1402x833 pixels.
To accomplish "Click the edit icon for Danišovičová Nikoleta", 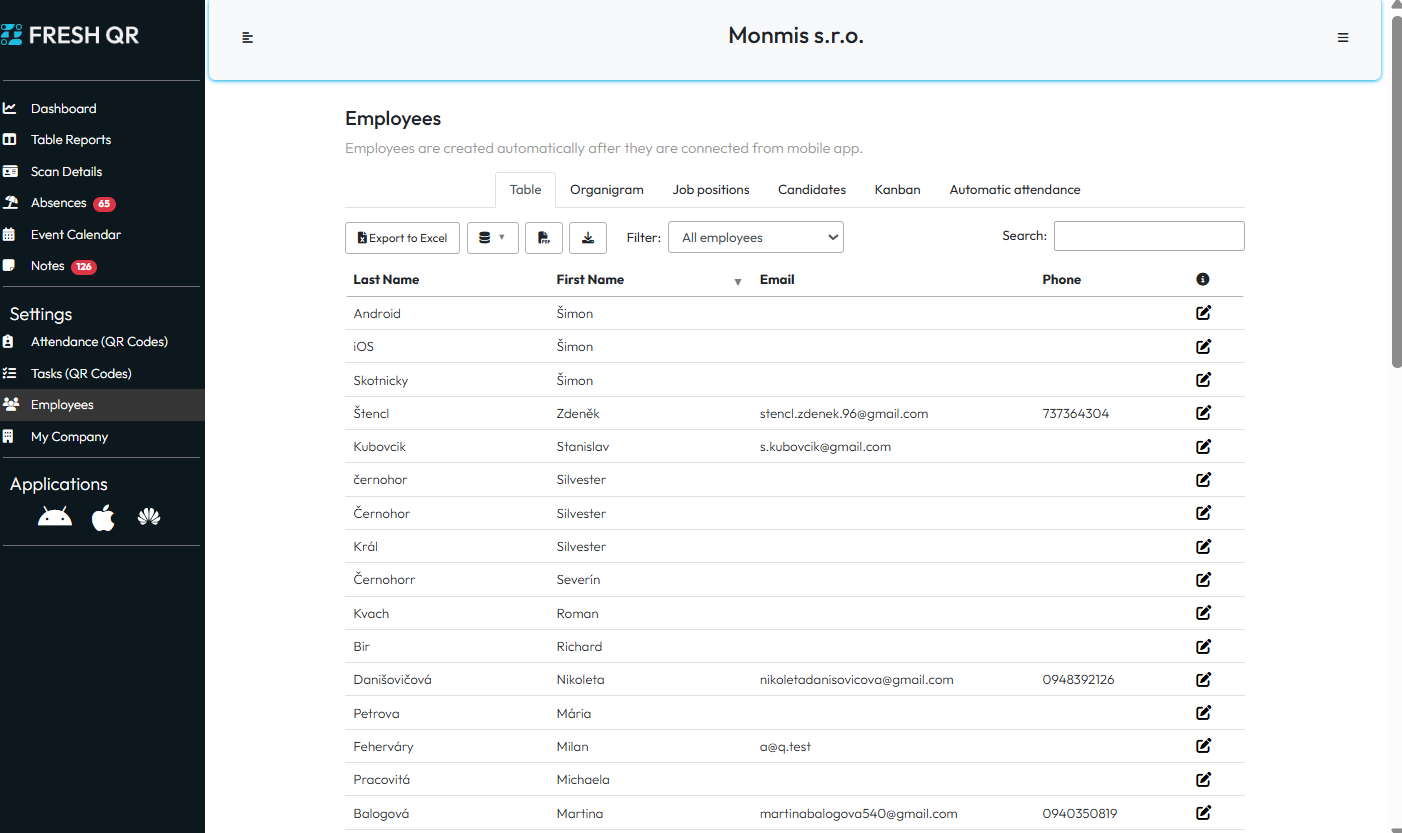I will [x=1203, y=679].
